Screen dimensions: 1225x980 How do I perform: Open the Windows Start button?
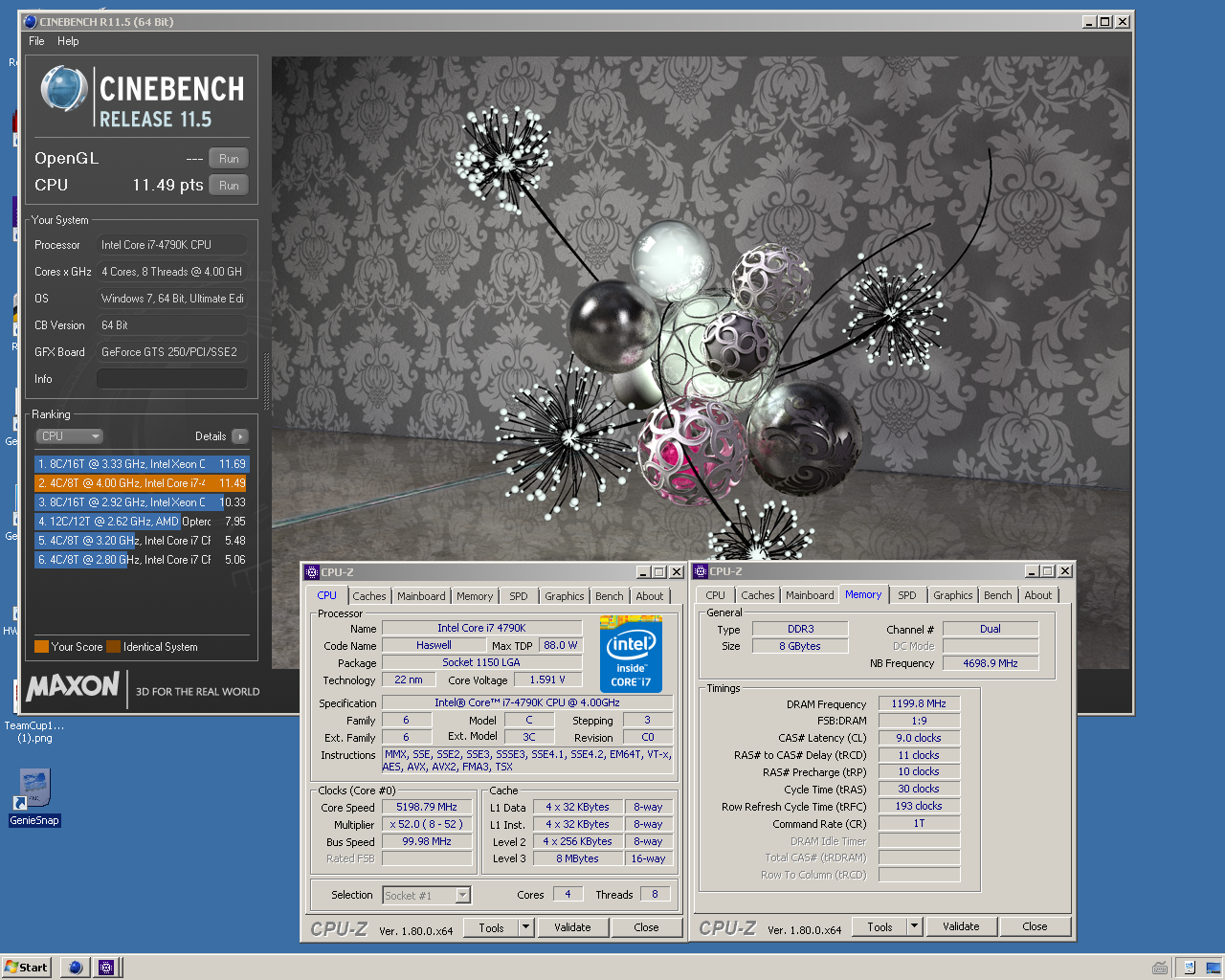tap(26, 968)
